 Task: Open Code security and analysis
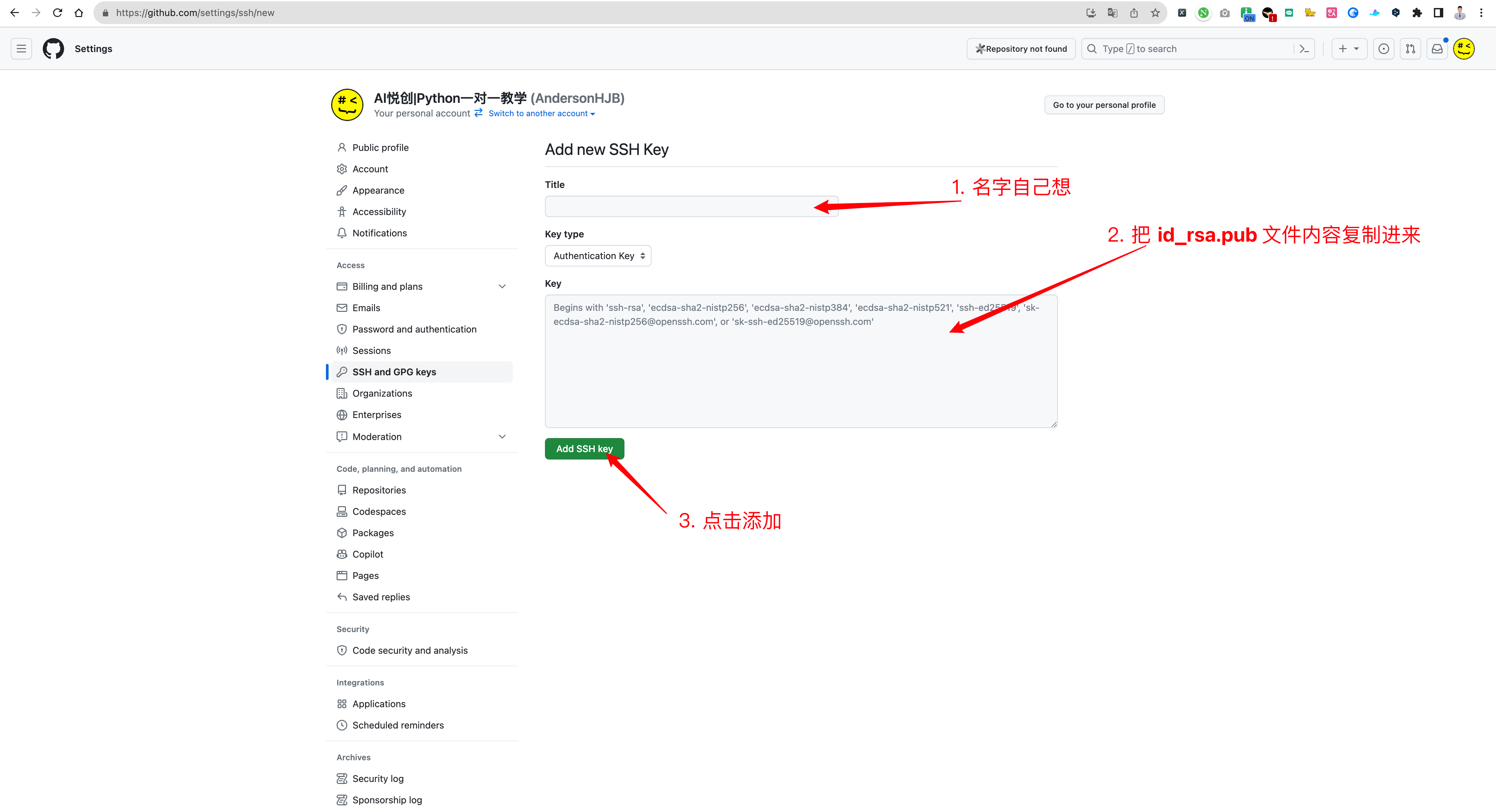pos(422,650)
